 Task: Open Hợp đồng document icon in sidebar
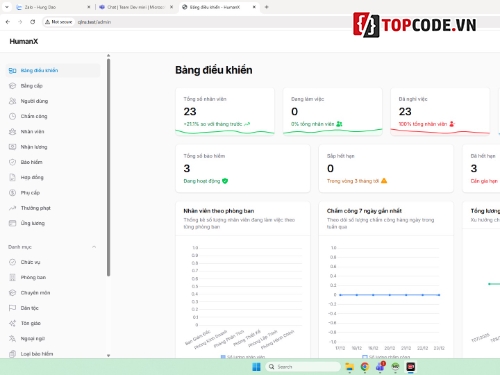[x=12, y=177]
